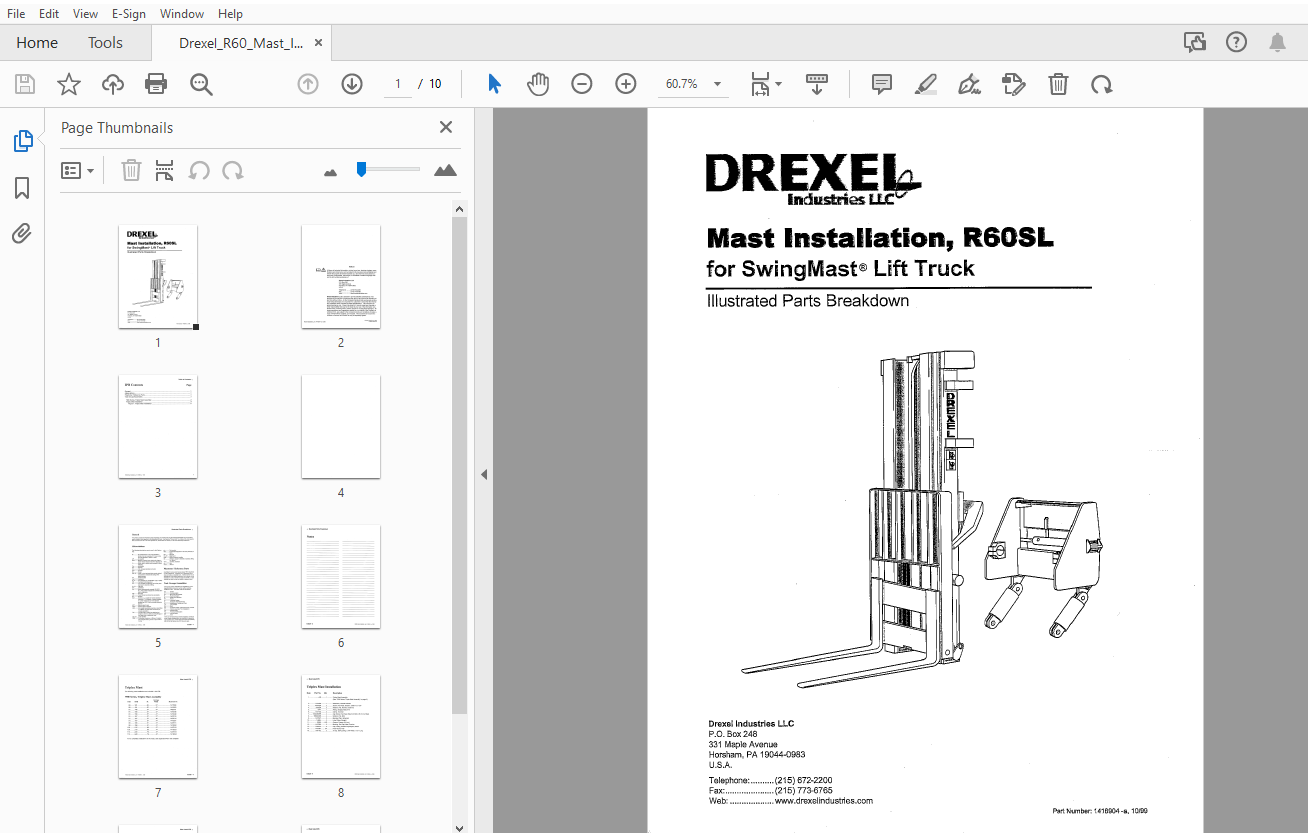Select page 3 thumbnail
This screenshot has width=1308, height=833.
point(158,427)
